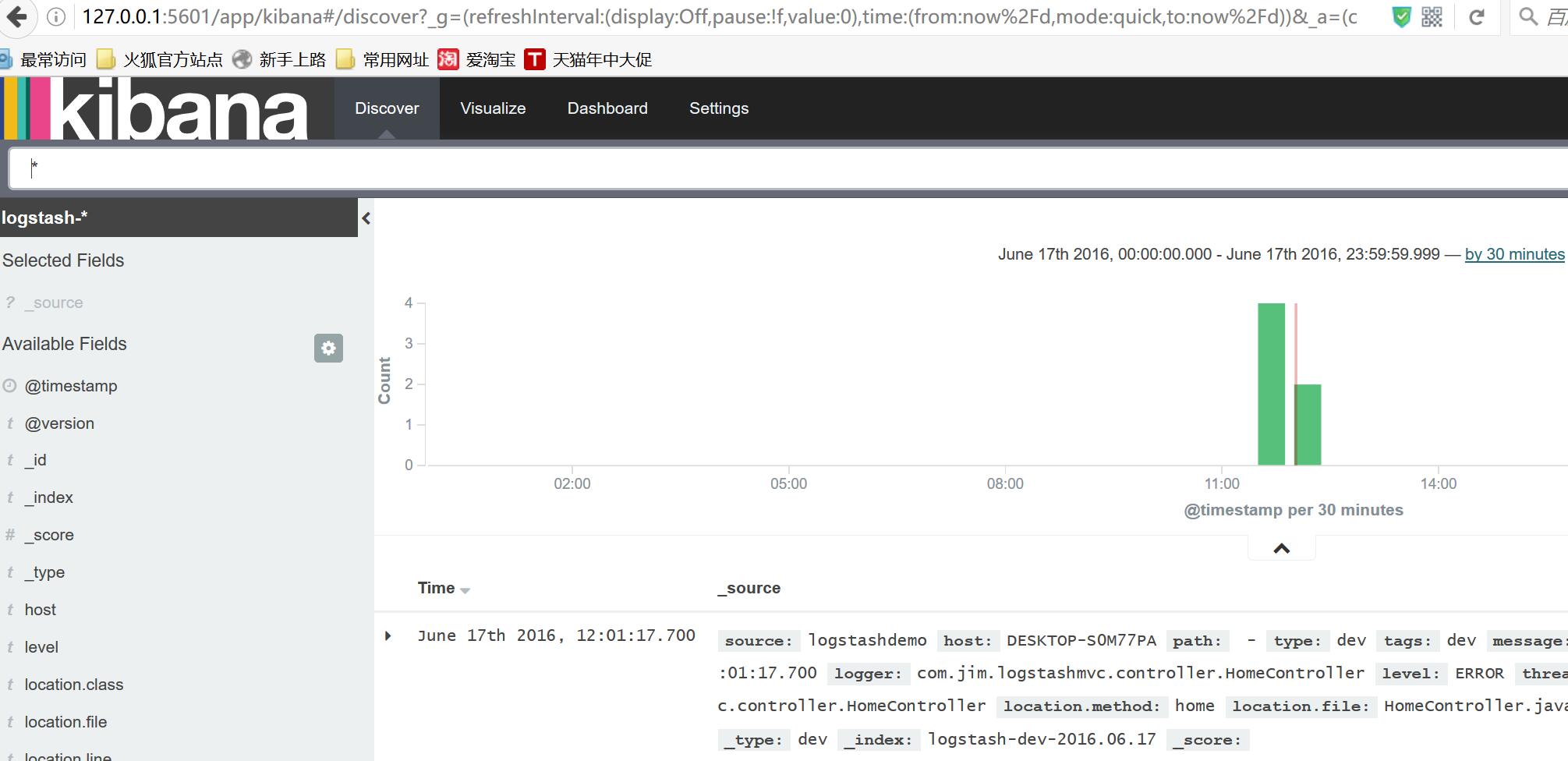Click the query search input field

[x=788, y=168]
